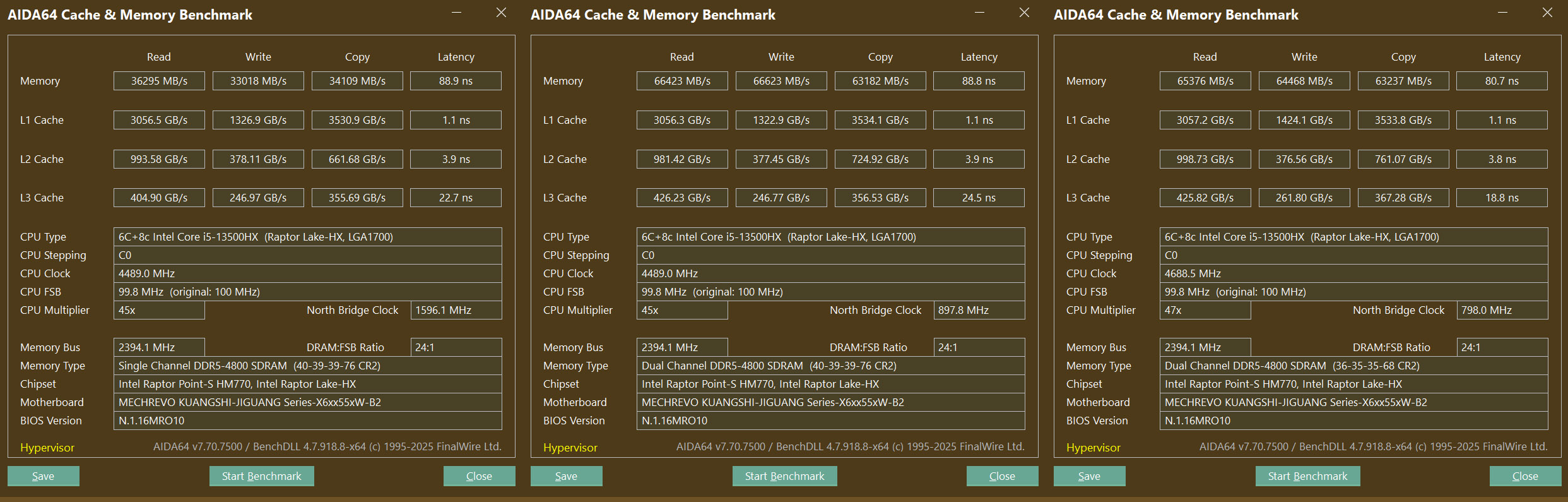Select the 66423 MB/s memory read value
Viewport: 1568px width, 502px height.
coord(682,81)
